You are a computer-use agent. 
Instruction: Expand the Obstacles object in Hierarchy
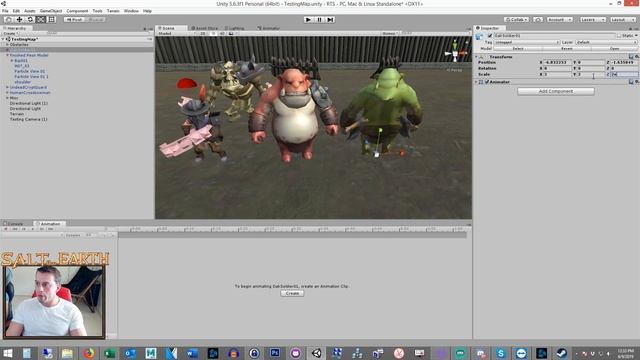[x=7, y=44]
